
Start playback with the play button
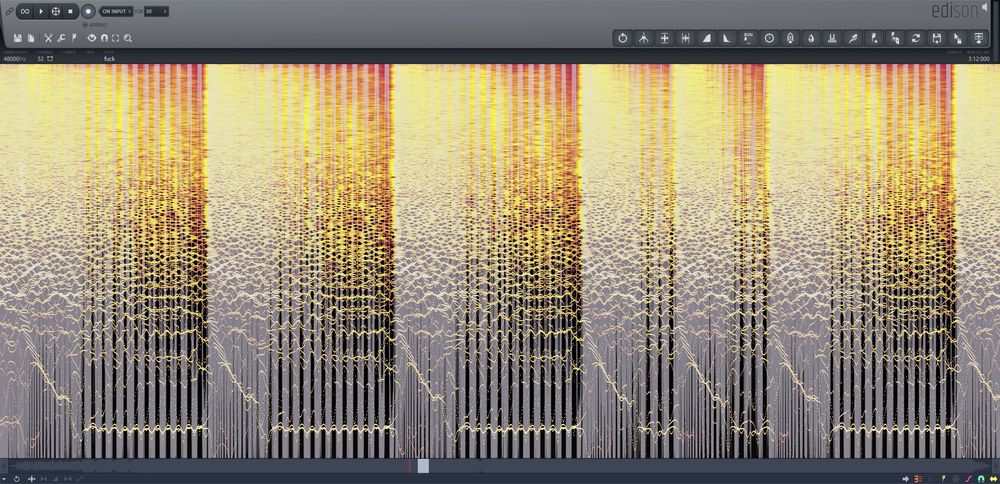41,11
